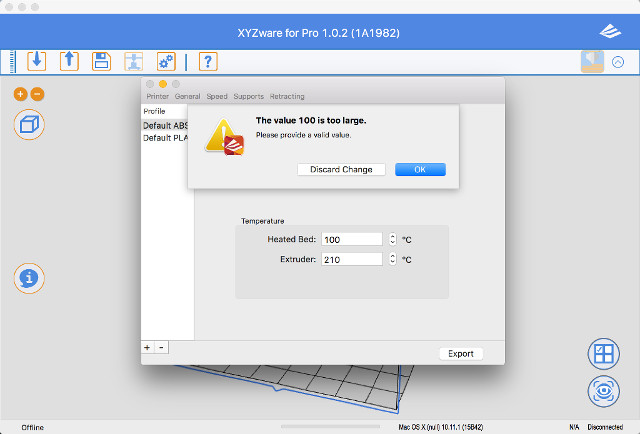The width and height of the screenshot is (640, 434).
Task: Switch to the Supports tab
Action: click(x=249, y=96)
